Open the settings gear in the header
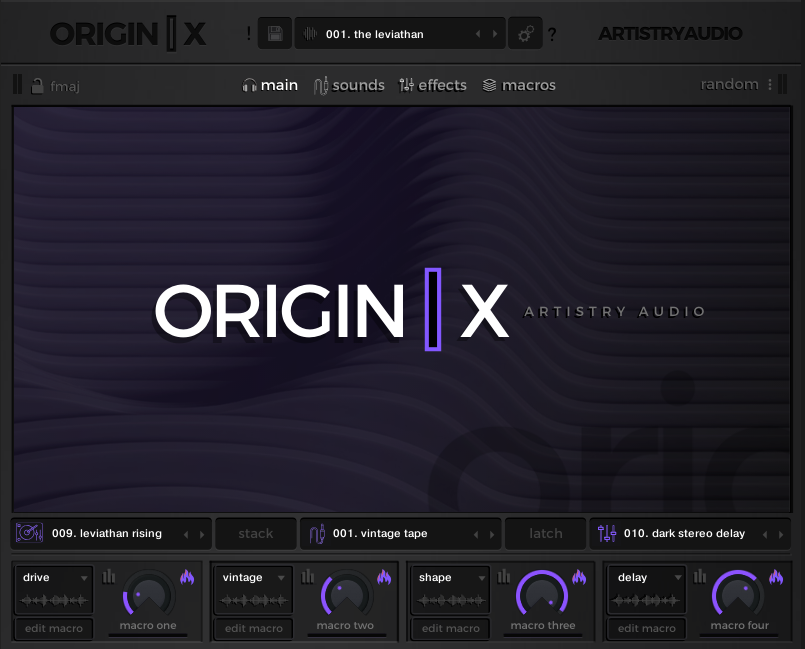Screen dimensions: 805x649 (x=525, y=32)
